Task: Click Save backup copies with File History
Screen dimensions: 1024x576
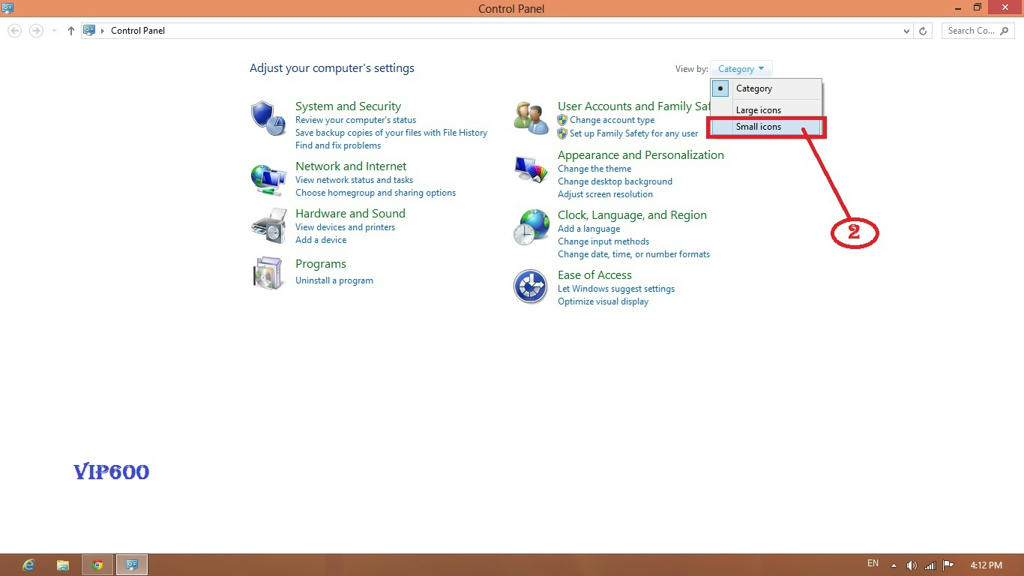Action: pos(391,133)
